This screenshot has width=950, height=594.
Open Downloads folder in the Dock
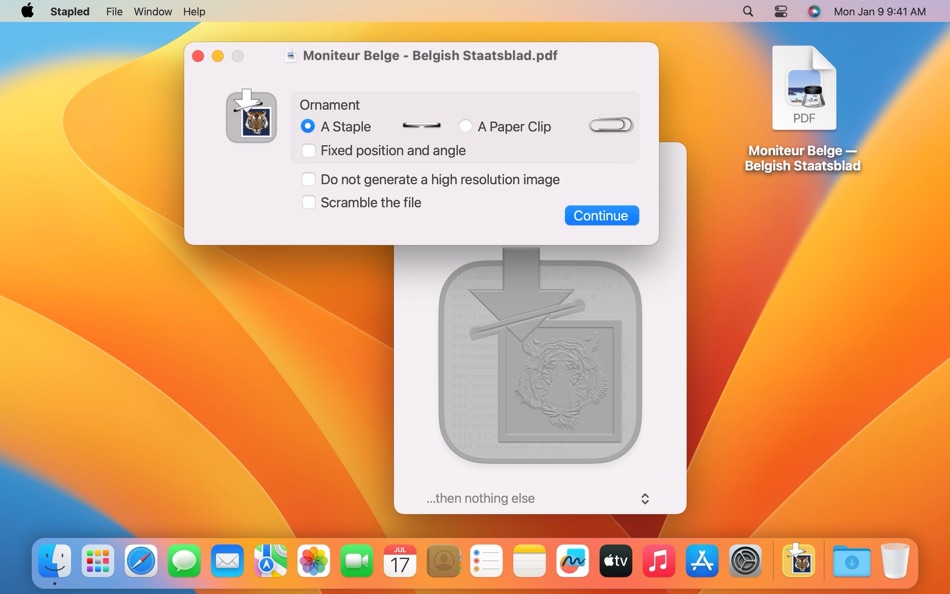[x=852, y=561]
